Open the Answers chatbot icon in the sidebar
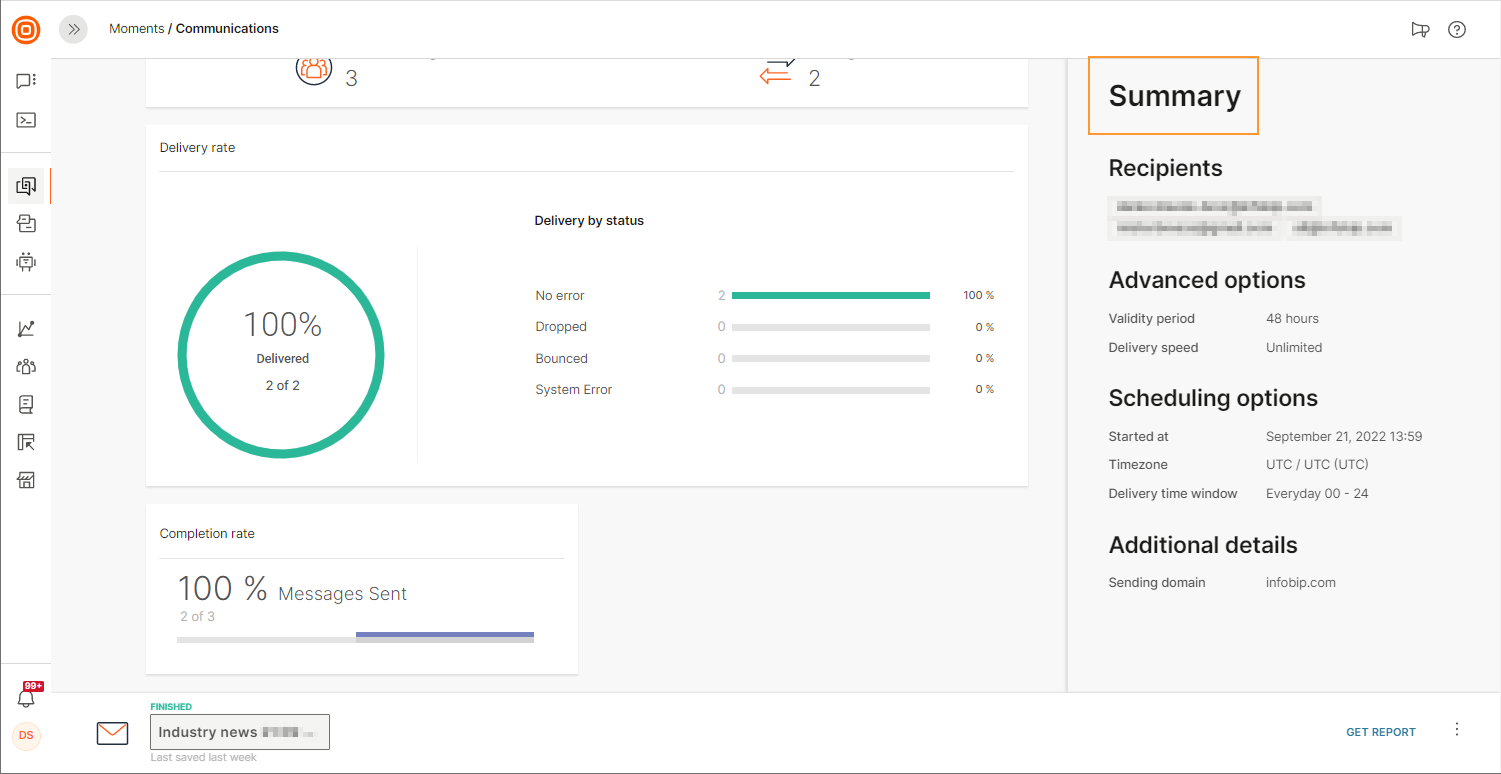1501x774 pixels. (x=26, y=262)
